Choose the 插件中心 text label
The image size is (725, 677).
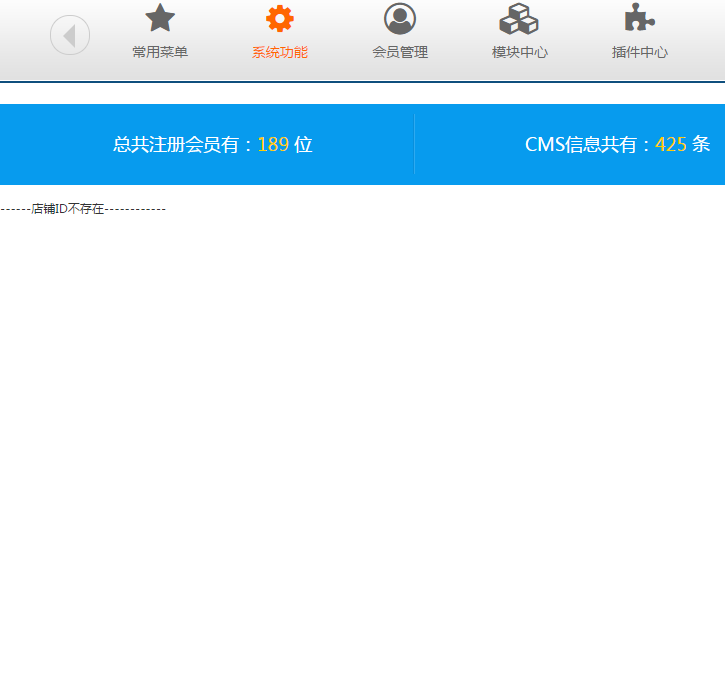[640, 52]
